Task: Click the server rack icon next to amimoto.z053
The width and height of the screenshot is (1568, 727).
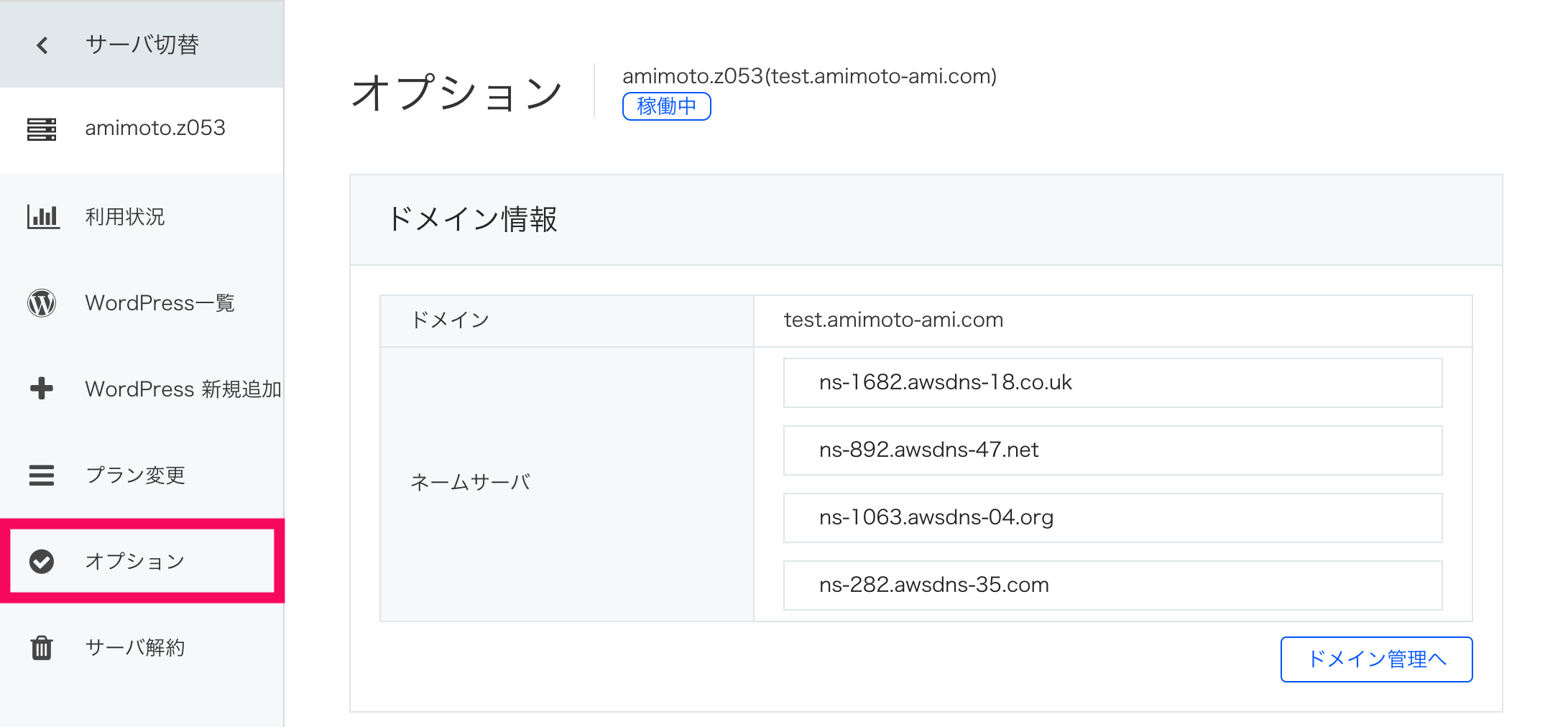Action: 42,129
